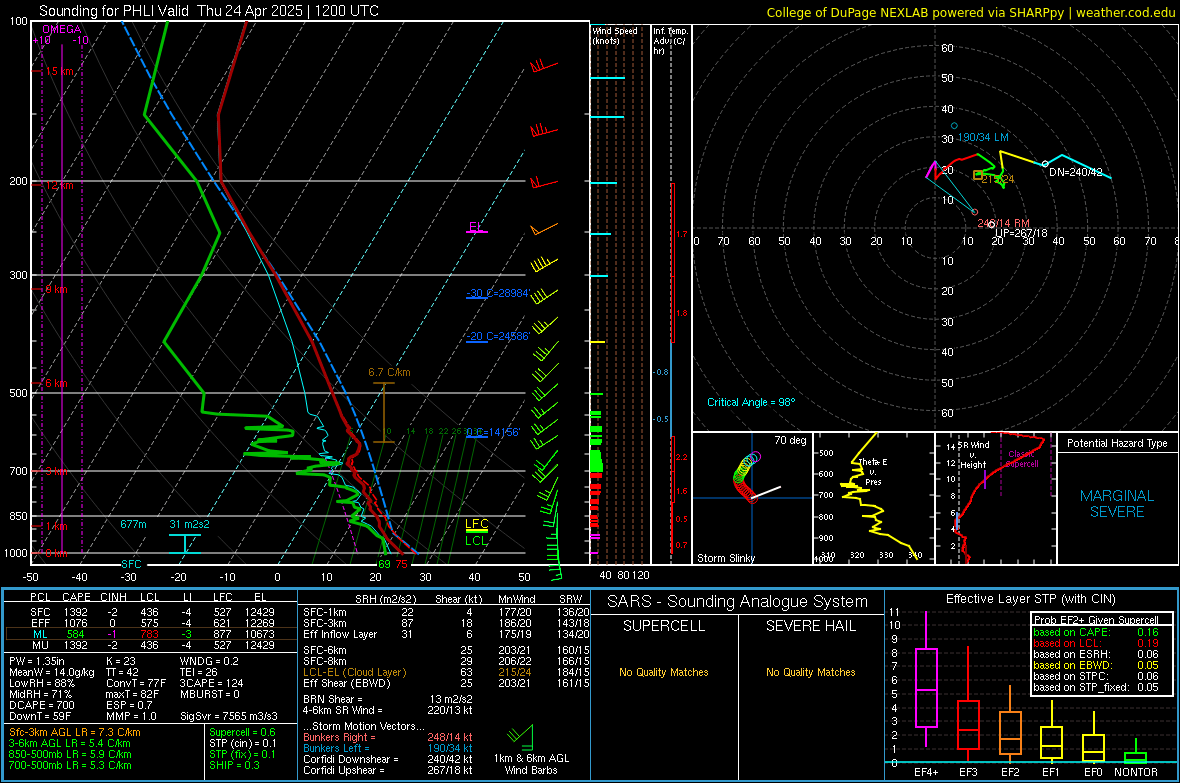
Task: Click the '-30 C=28984' height label
Action: (498, 293)
